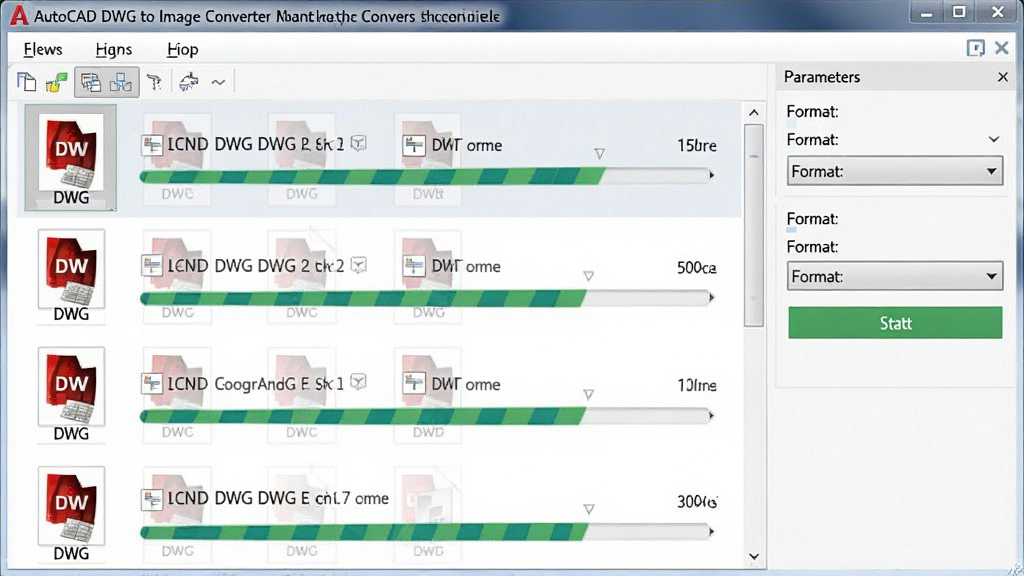Click the file icon before ICND in the cnl.7 ome row

pos(152,500)
